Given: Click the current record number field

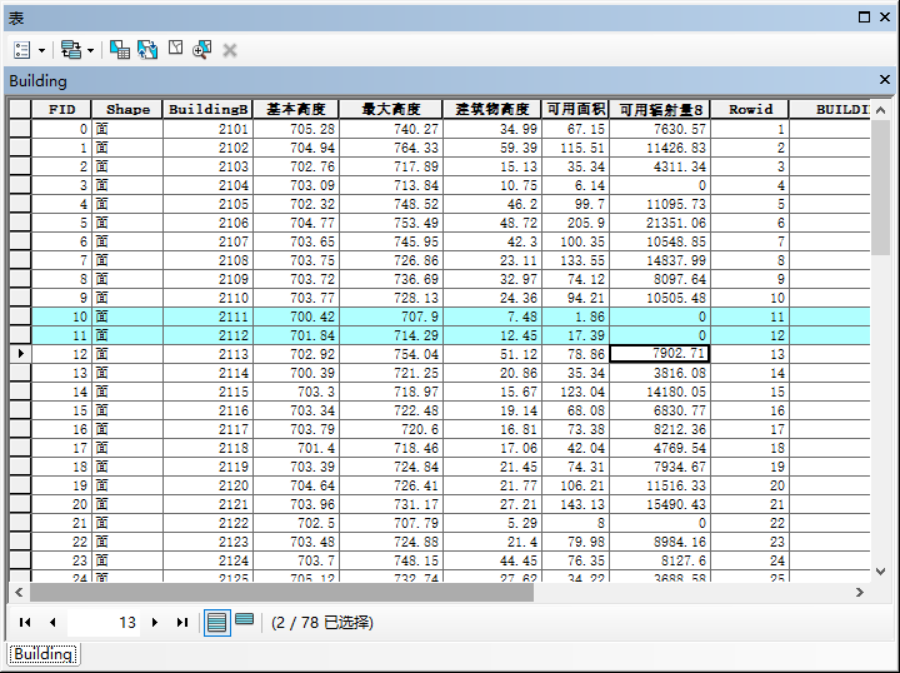Looking at the screenshot, I should 103,623.
